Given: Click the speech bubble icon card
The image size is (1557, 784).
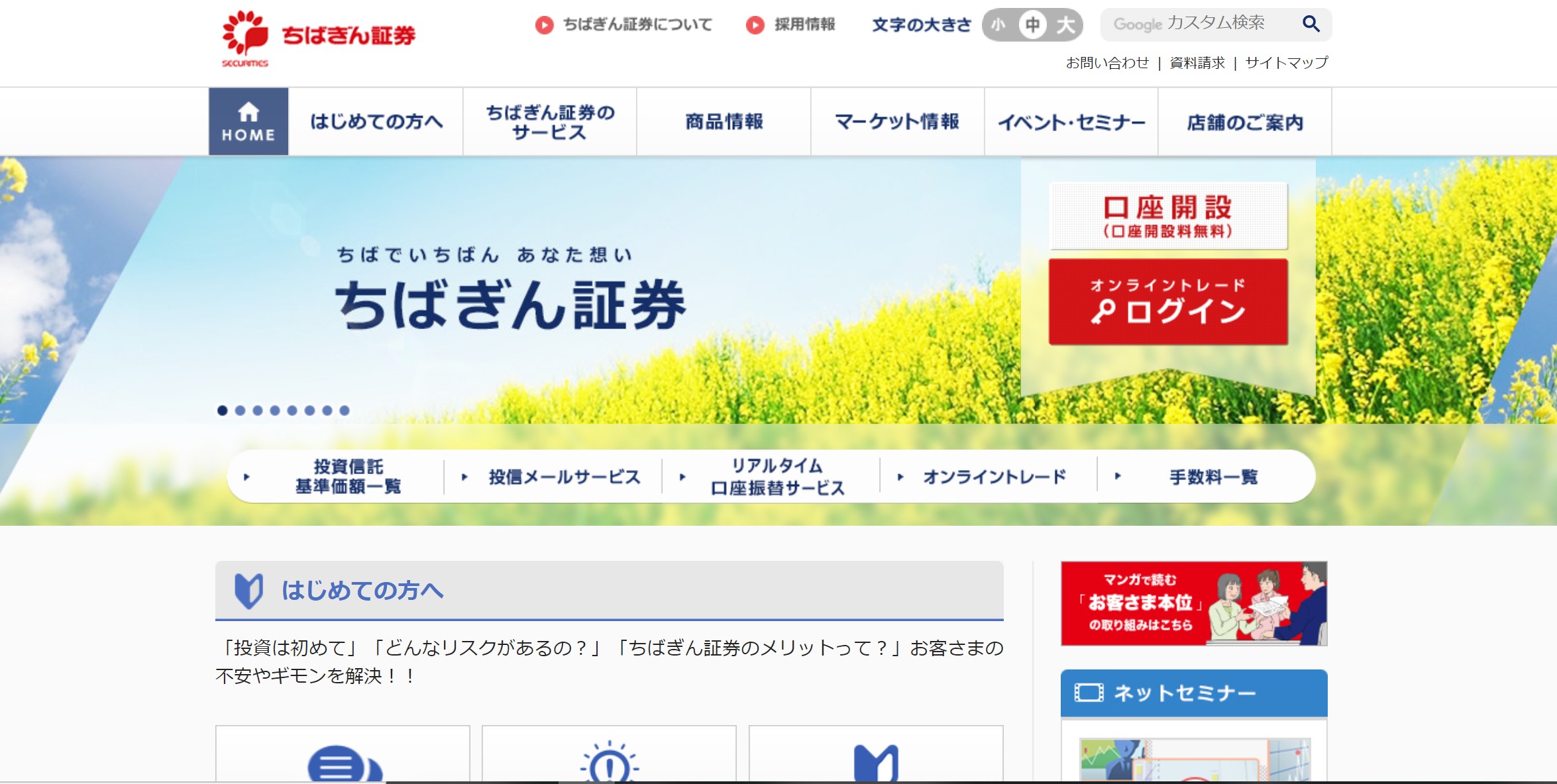Looking at the screenshot, I should tap(343, 754).
